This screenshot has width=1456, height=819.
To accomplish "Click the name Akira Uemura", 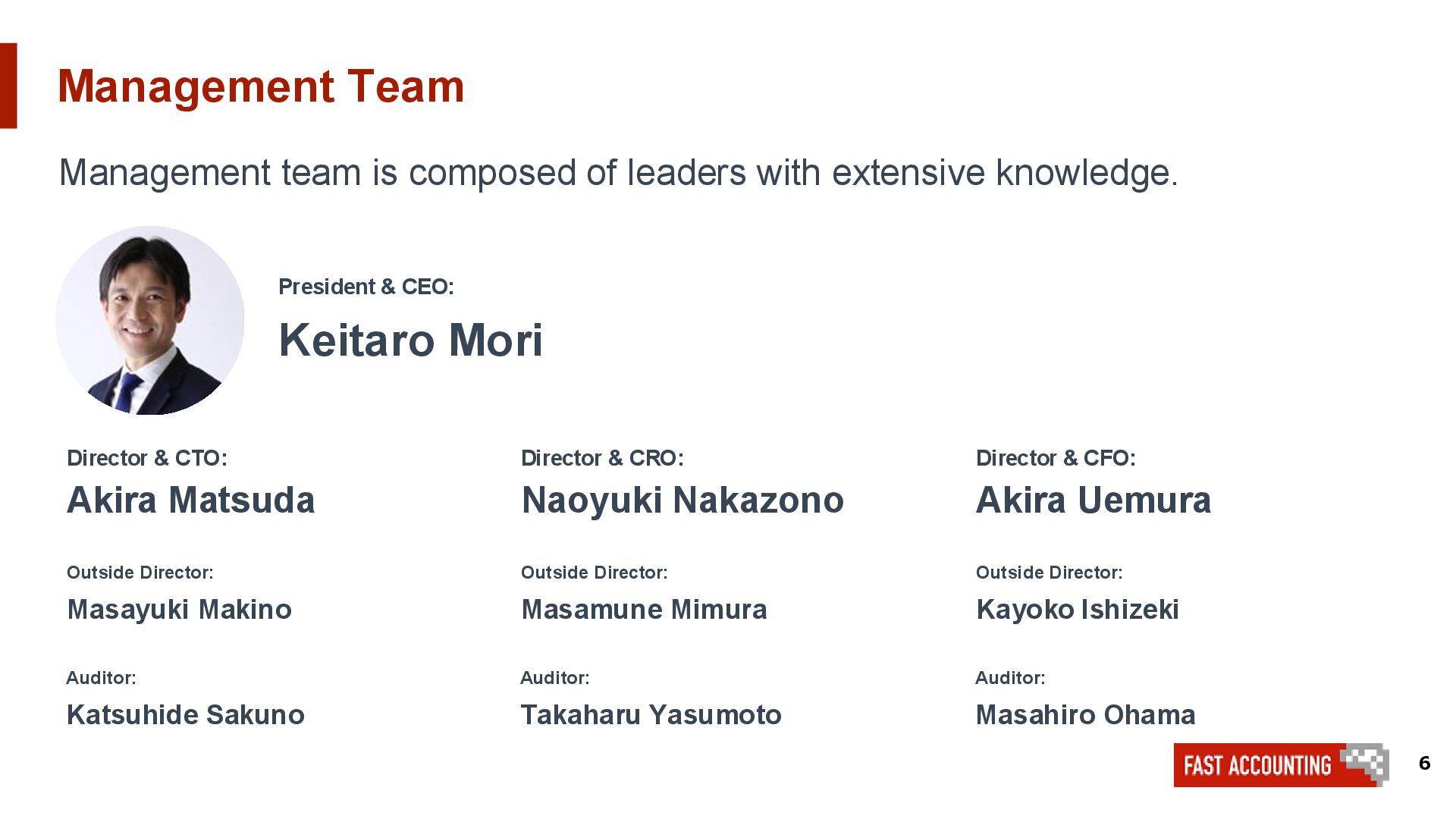I will click(1094, 500).
